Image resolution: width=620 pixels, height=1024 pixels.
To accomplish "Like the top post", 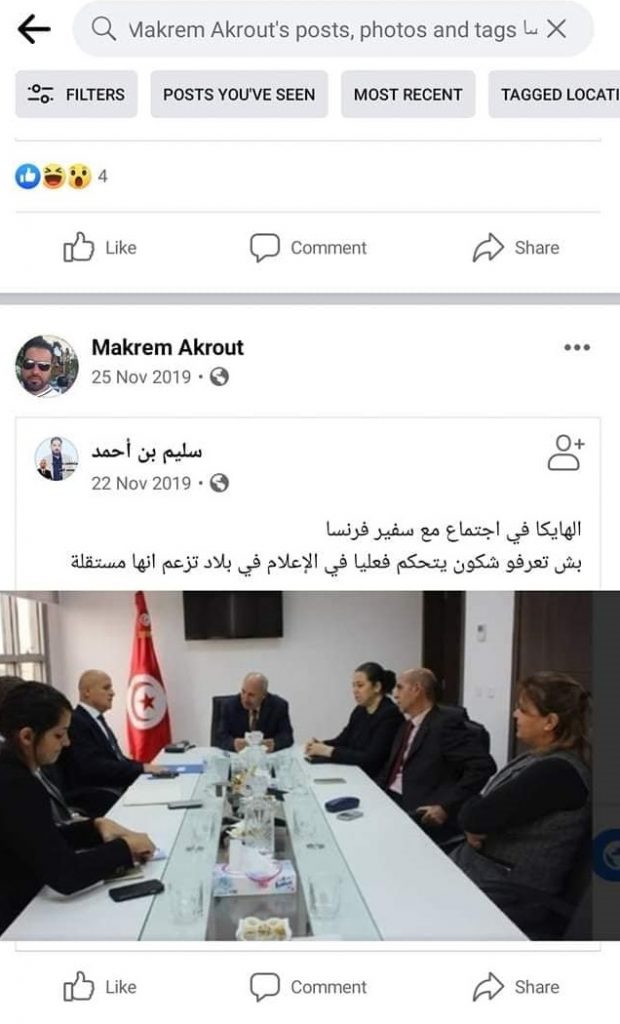I will 100,248.
